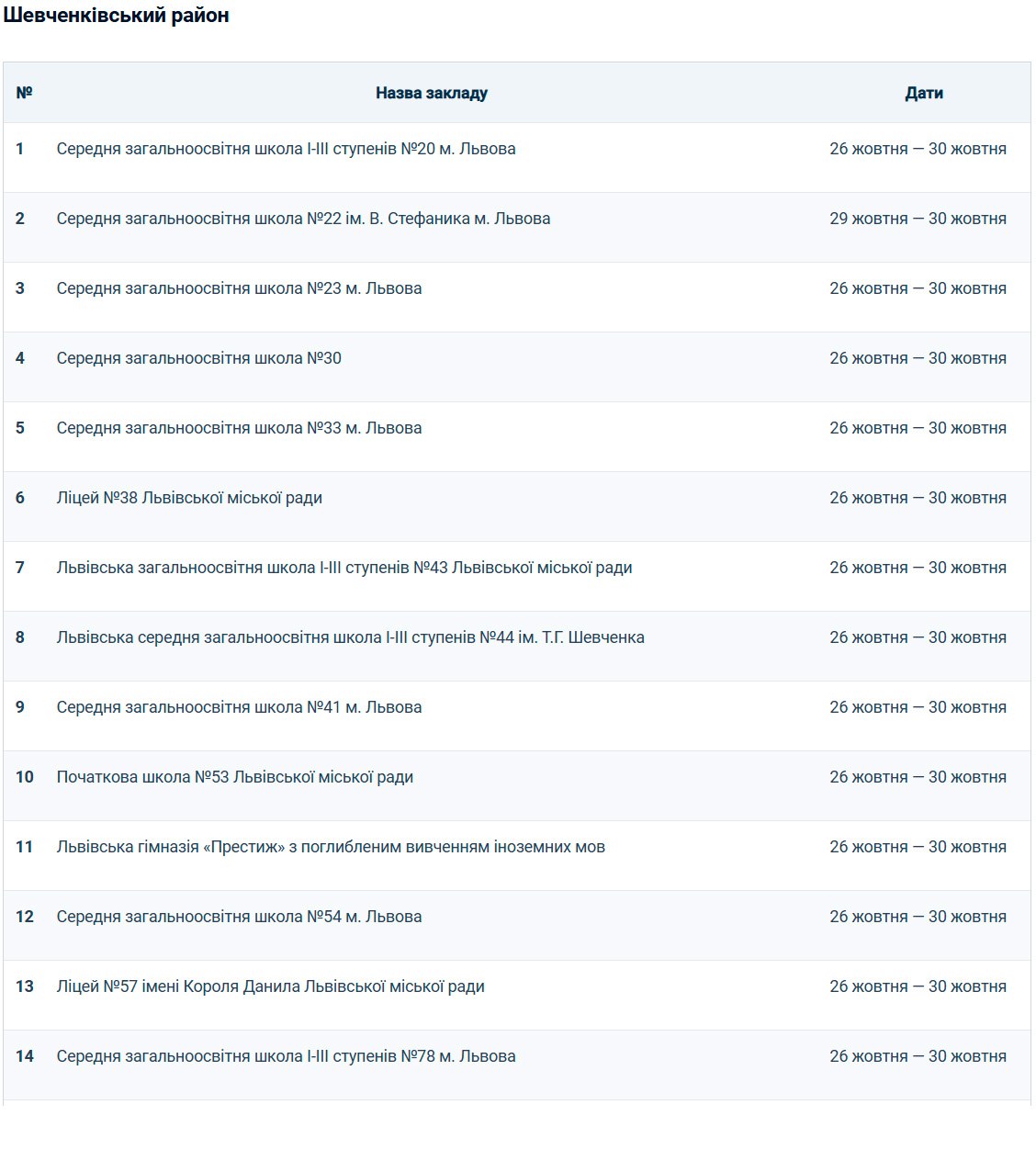This screenshot has width=1036, height=1172.
Task: Click the date cell for school №20
Action: 918,149
